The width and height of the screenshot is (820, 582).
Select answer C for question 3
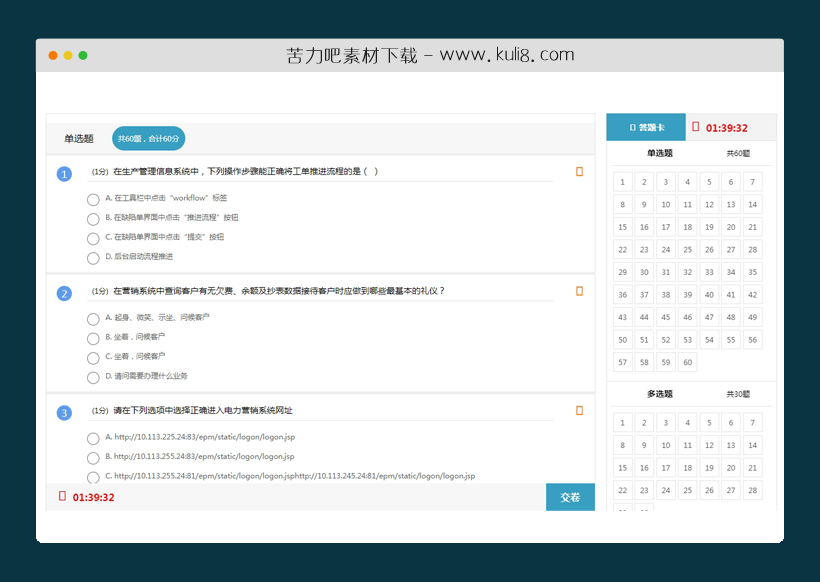pos(93,477)
